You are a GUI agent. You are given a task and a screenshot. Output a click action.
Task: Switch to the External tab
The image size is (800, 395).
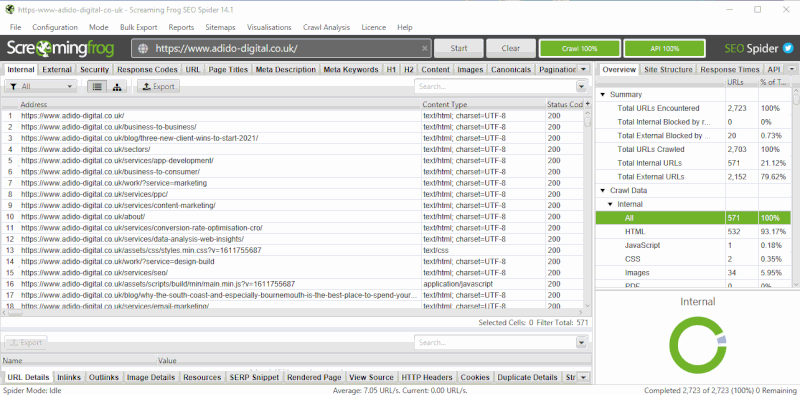pyautogui.click(x=57, y=69)
